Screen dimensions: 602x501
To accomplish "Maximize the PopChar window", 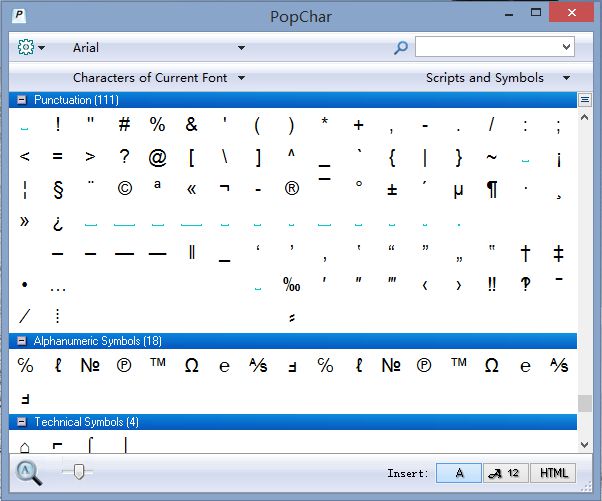I will tap(536, 13).
